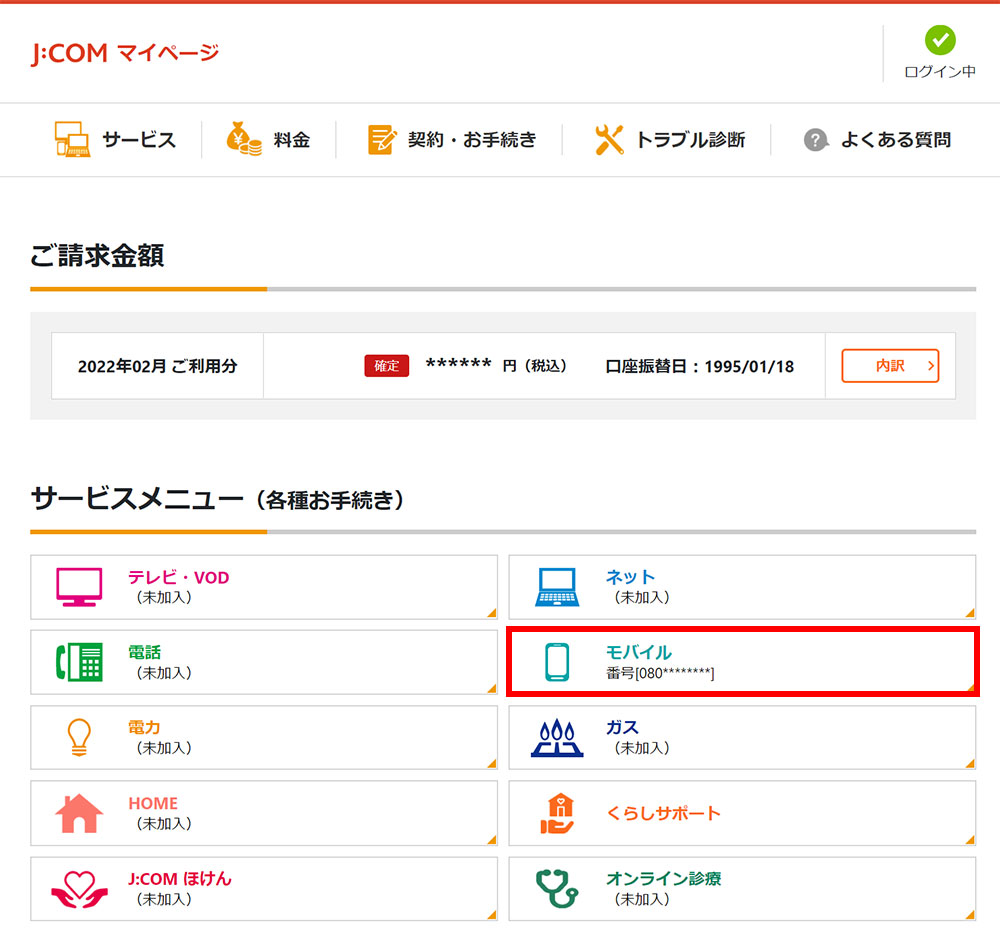The image size is (1000, 952).
Task: Click the 口座振替日：1995/01/18 text
Action: click(x=700, y=367)
